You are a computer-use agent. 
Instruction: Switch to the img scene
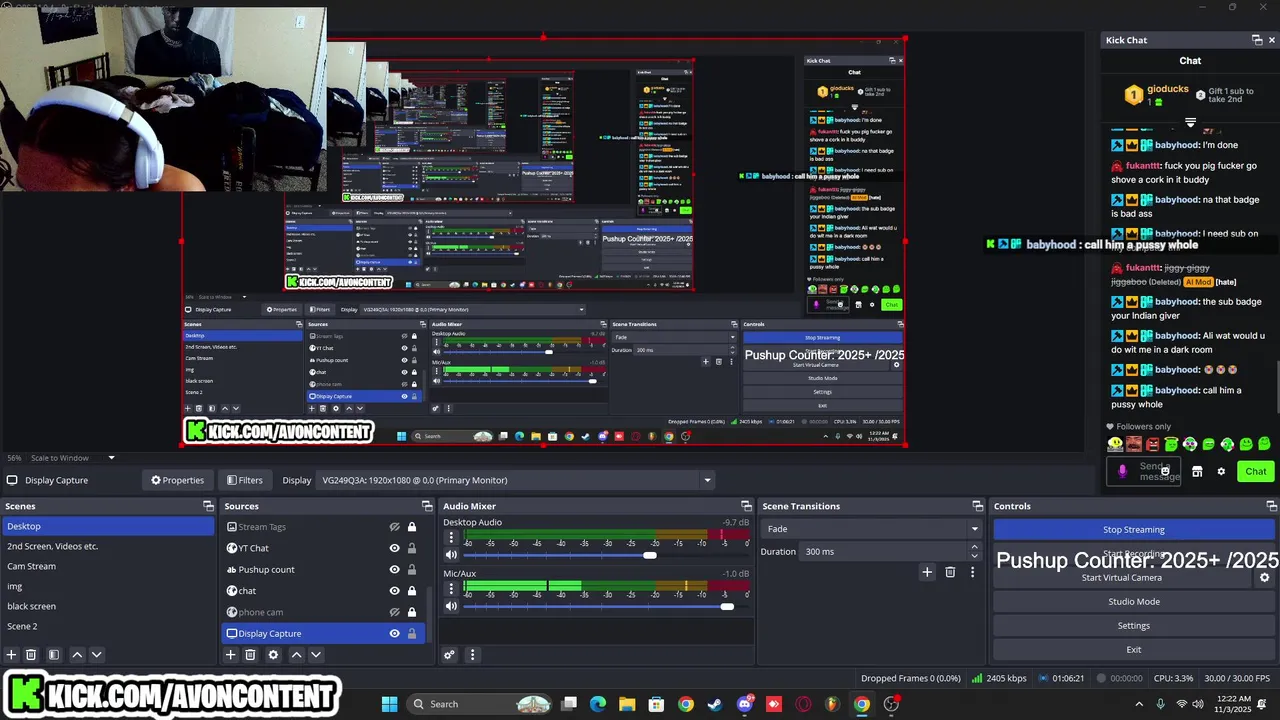click(108, 586)
